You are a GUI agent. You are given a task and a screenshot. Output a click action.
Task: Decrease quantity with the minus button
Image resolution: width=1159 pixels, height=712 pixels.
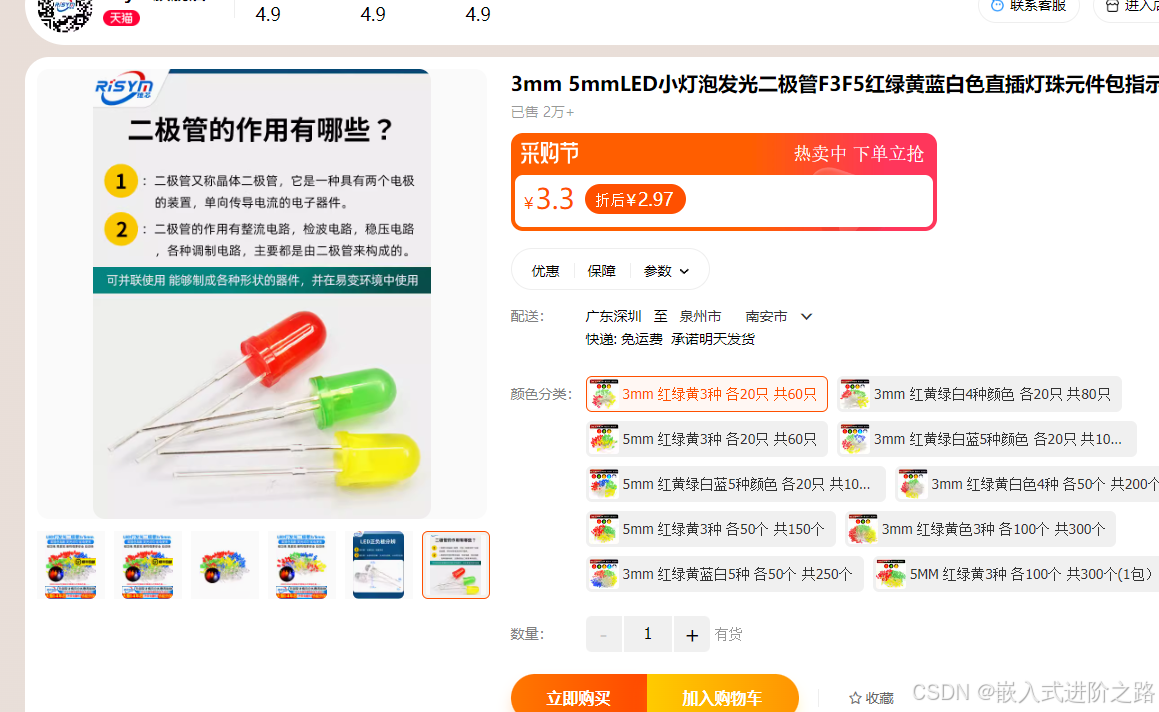[x=604, y=634]
